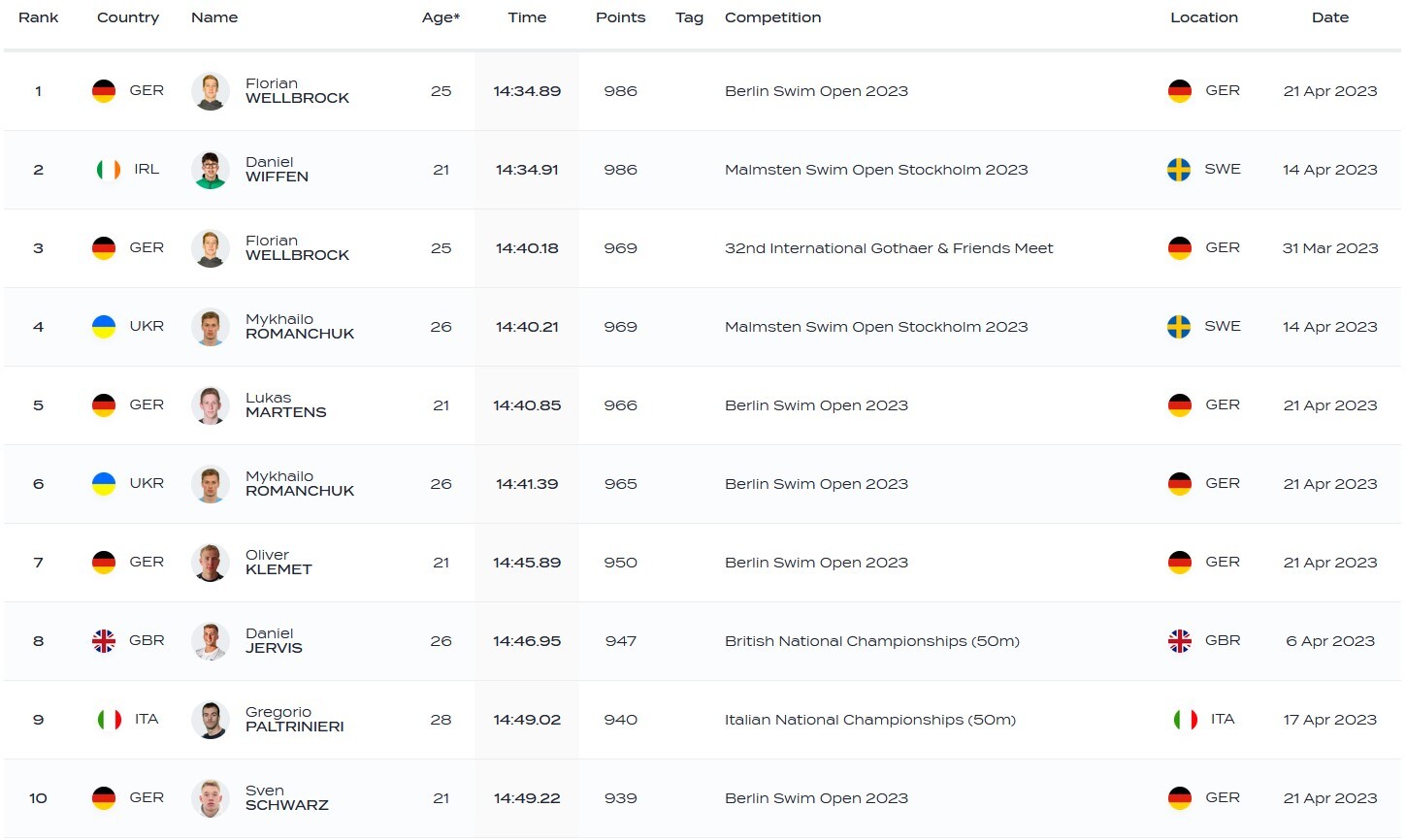The width and height of the screenshot is (1406, 840).
Task: Click the Rank column header
Action: tap(39, 17)
